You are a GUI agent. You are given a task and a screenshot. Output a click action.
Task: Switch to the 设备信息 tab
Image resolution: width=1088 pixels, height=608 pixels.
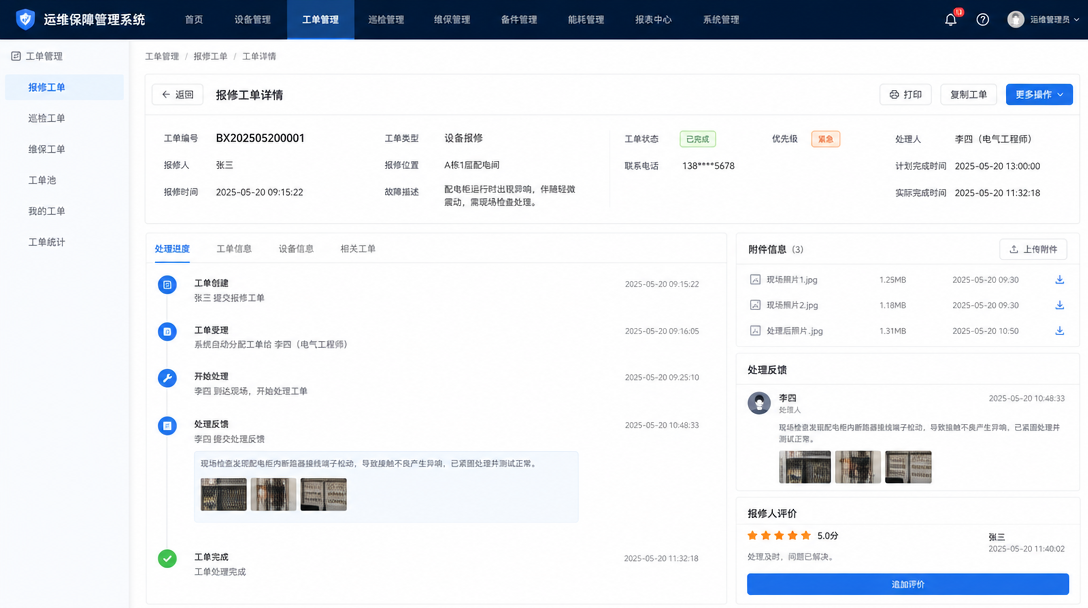[296, 248]
